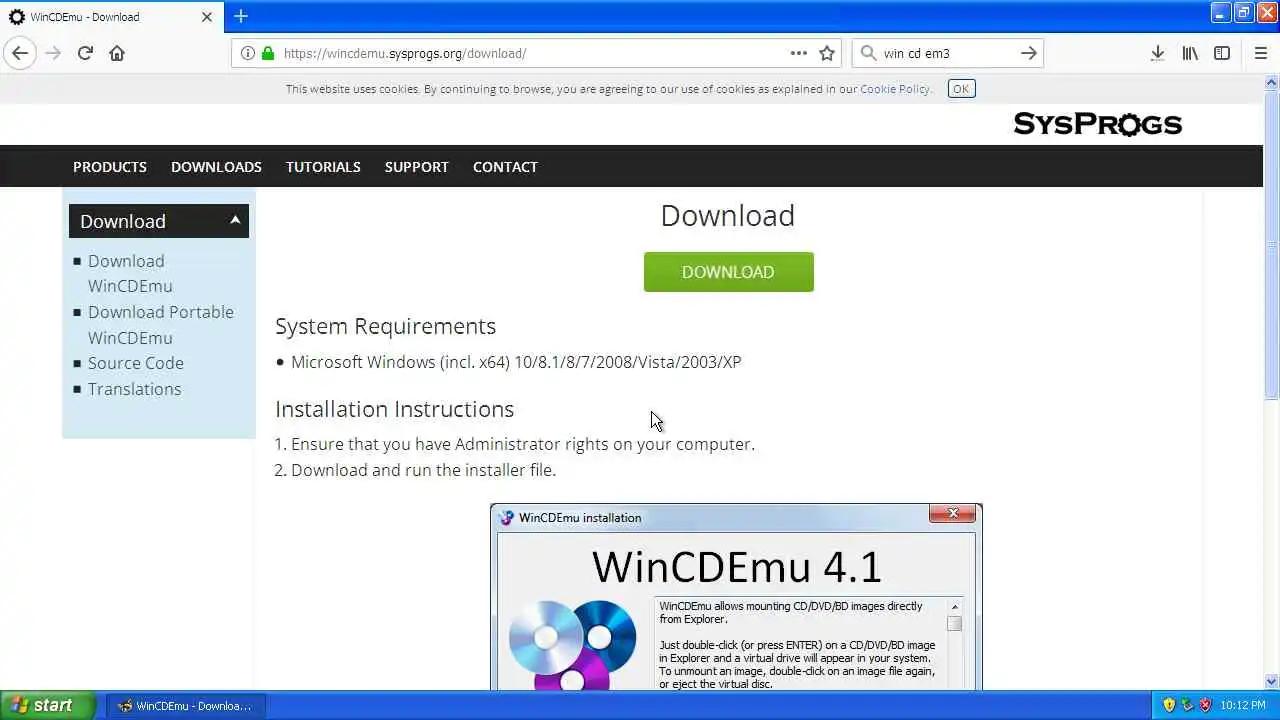Go forward with the browser forward arrow
1280x720 pixels.
coord(53,53)
